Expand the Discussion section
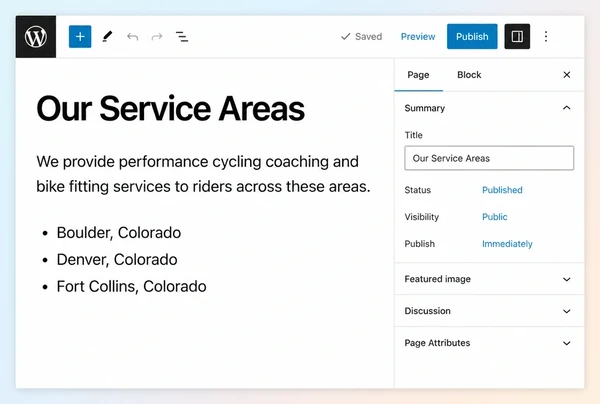 pyautogui.click(x=489, y=311)
